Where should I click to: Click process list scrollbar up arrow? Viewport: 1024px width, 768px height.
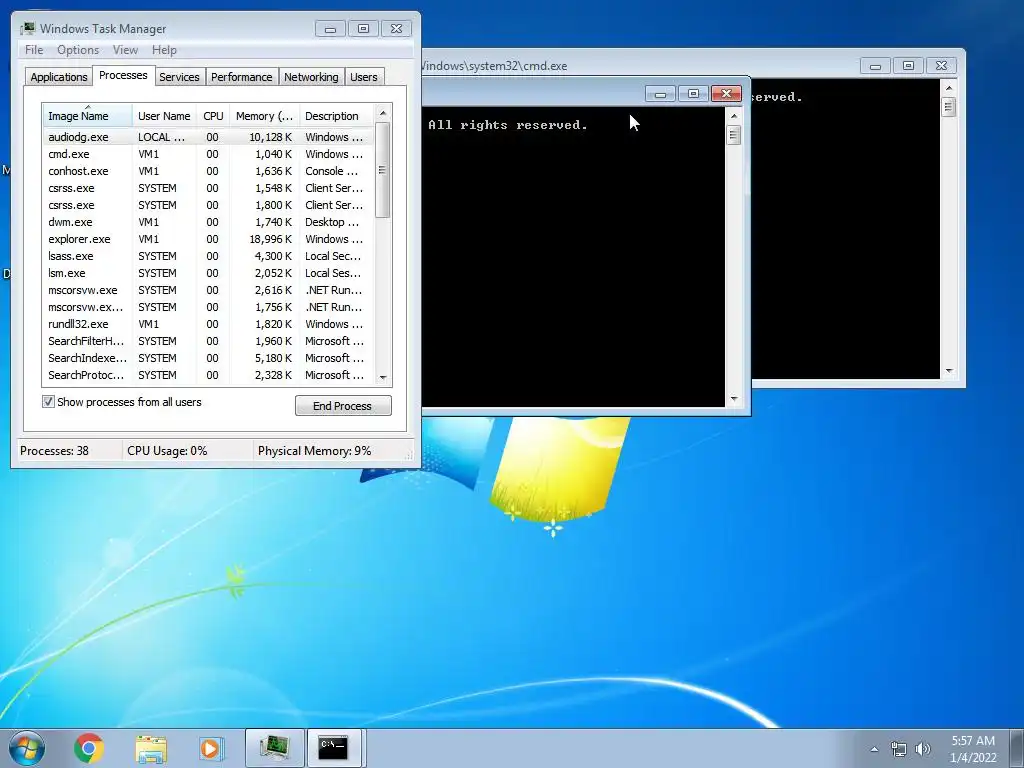[x=383, y=113]
